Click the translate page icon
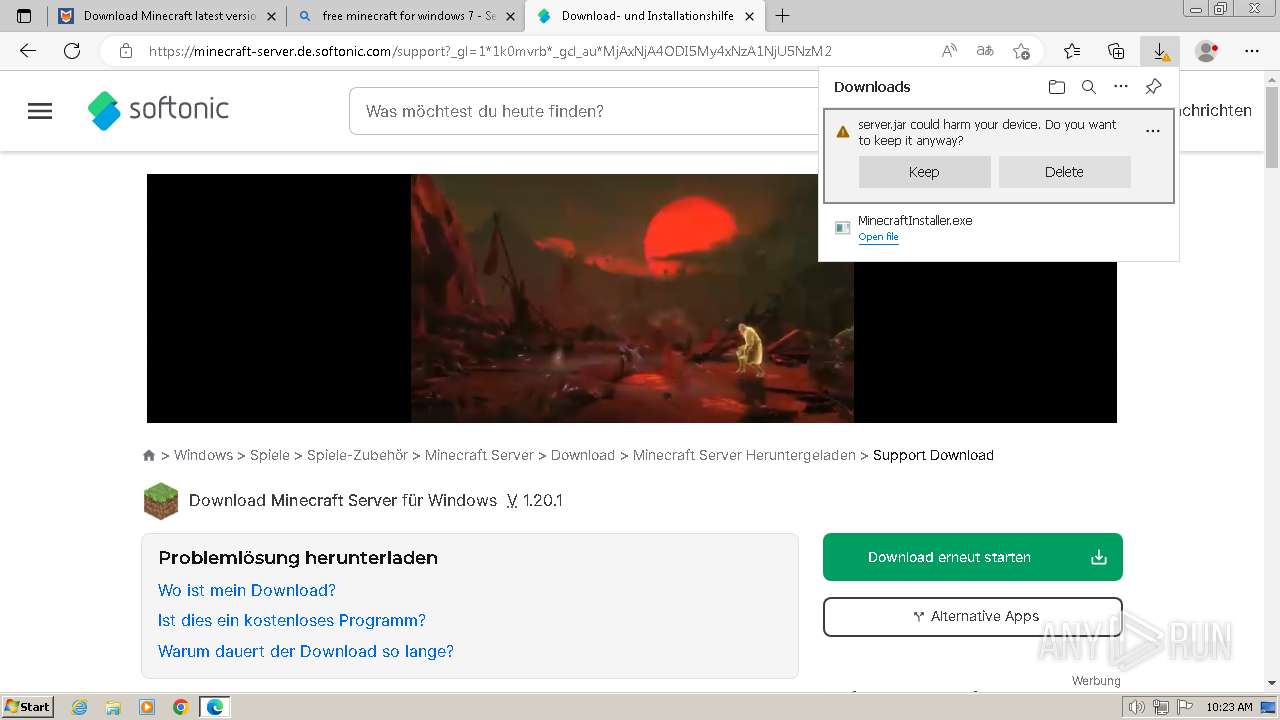 985,51
